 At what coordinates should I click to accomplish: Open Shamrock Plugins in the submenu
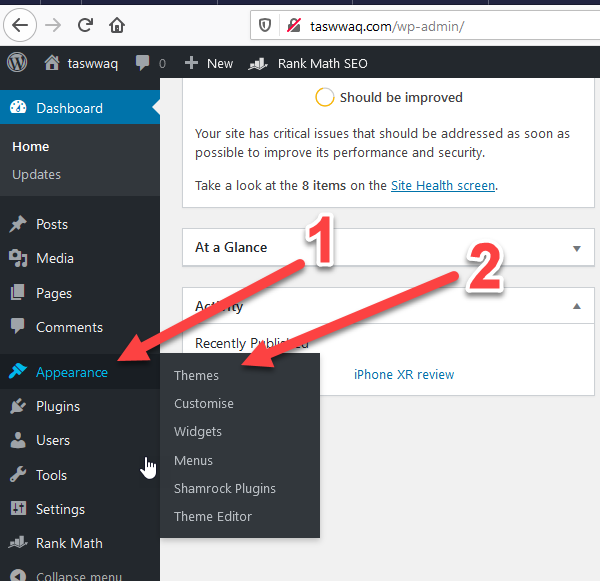point(225,488)
